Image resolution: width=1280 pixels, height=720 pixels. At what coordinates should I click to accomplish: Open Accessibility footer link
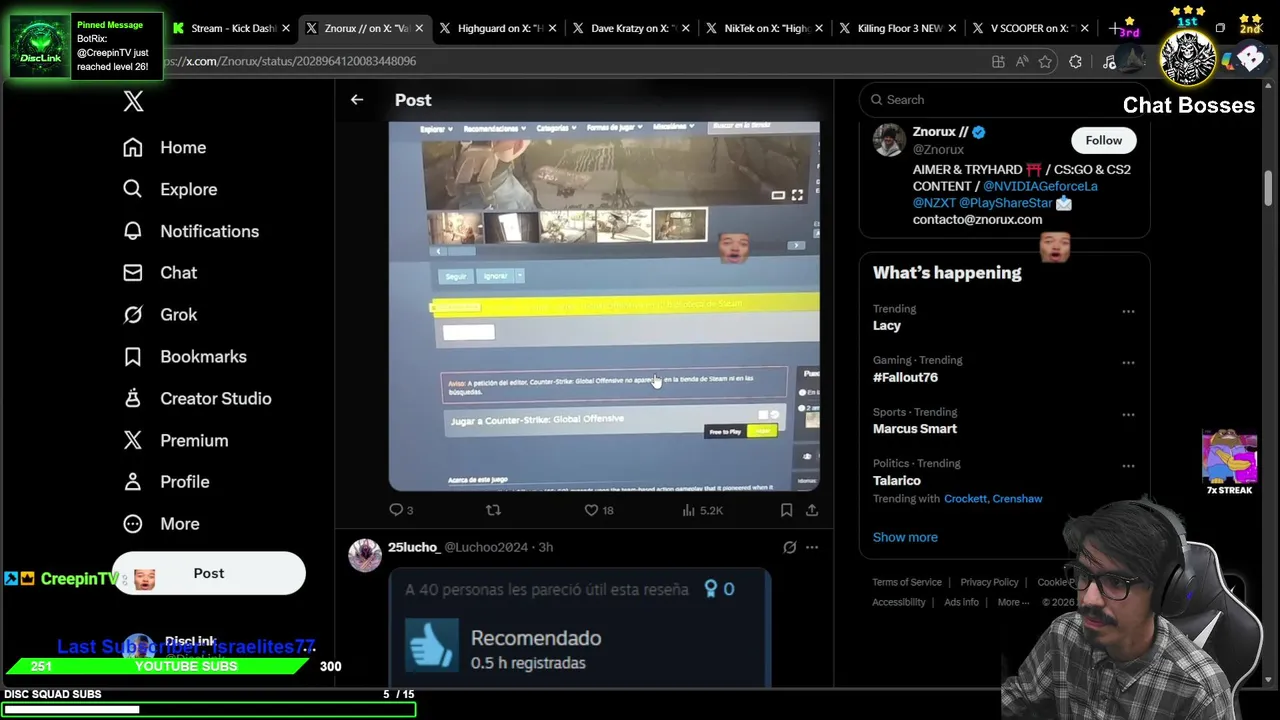[x=899, y=602]
